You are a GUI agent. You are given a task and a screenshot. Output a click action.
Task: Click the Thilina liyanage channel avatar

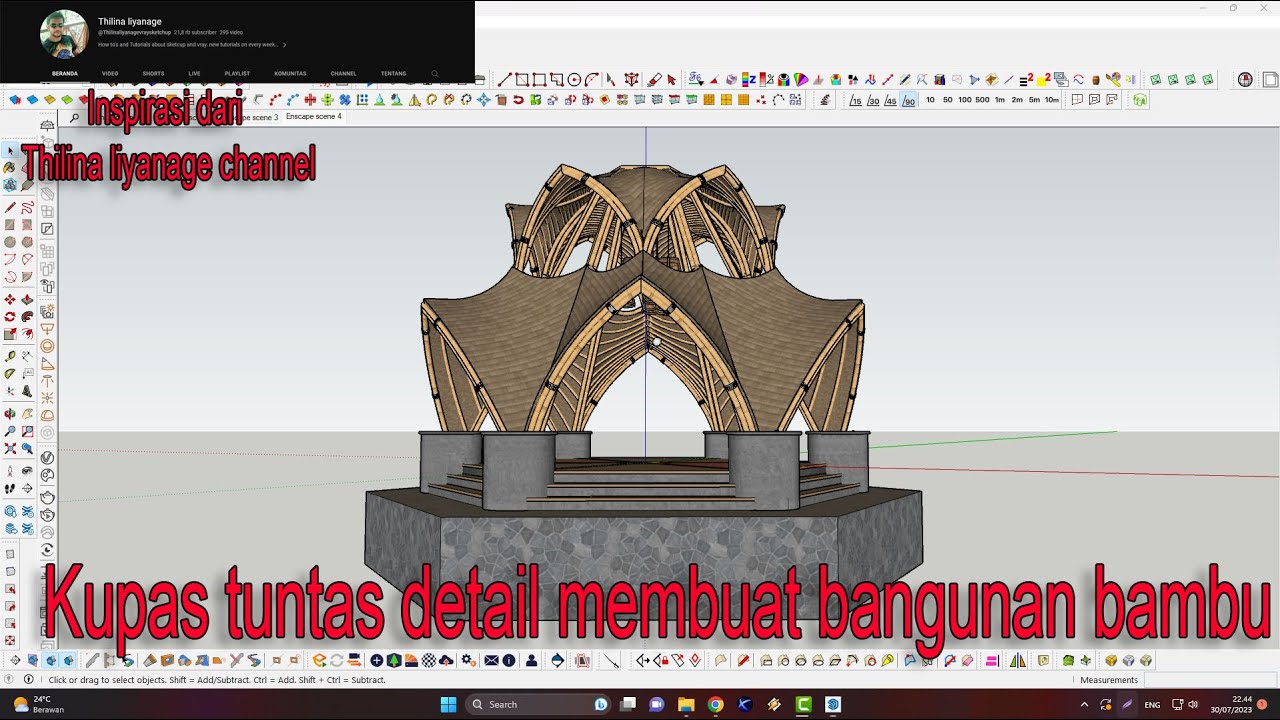pos(64,34)
